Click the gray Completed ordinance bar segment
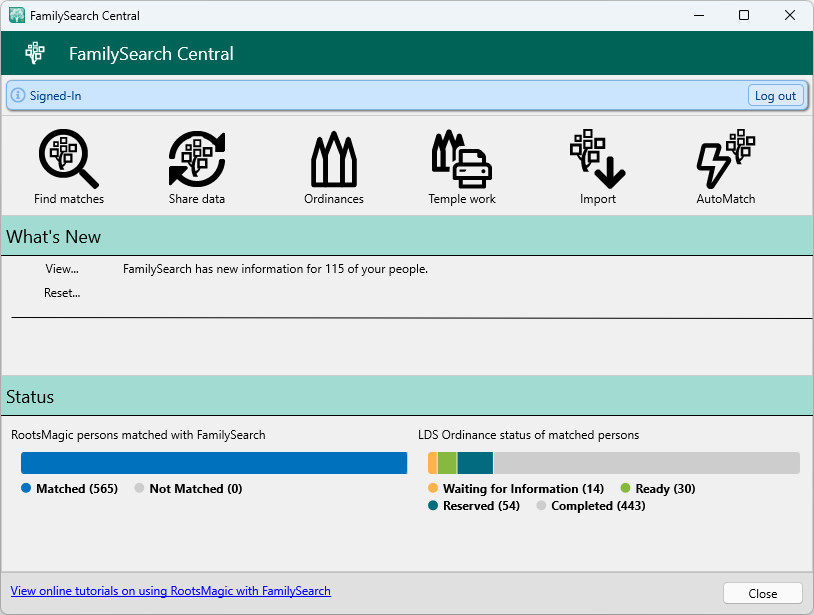 click(645, 463)
